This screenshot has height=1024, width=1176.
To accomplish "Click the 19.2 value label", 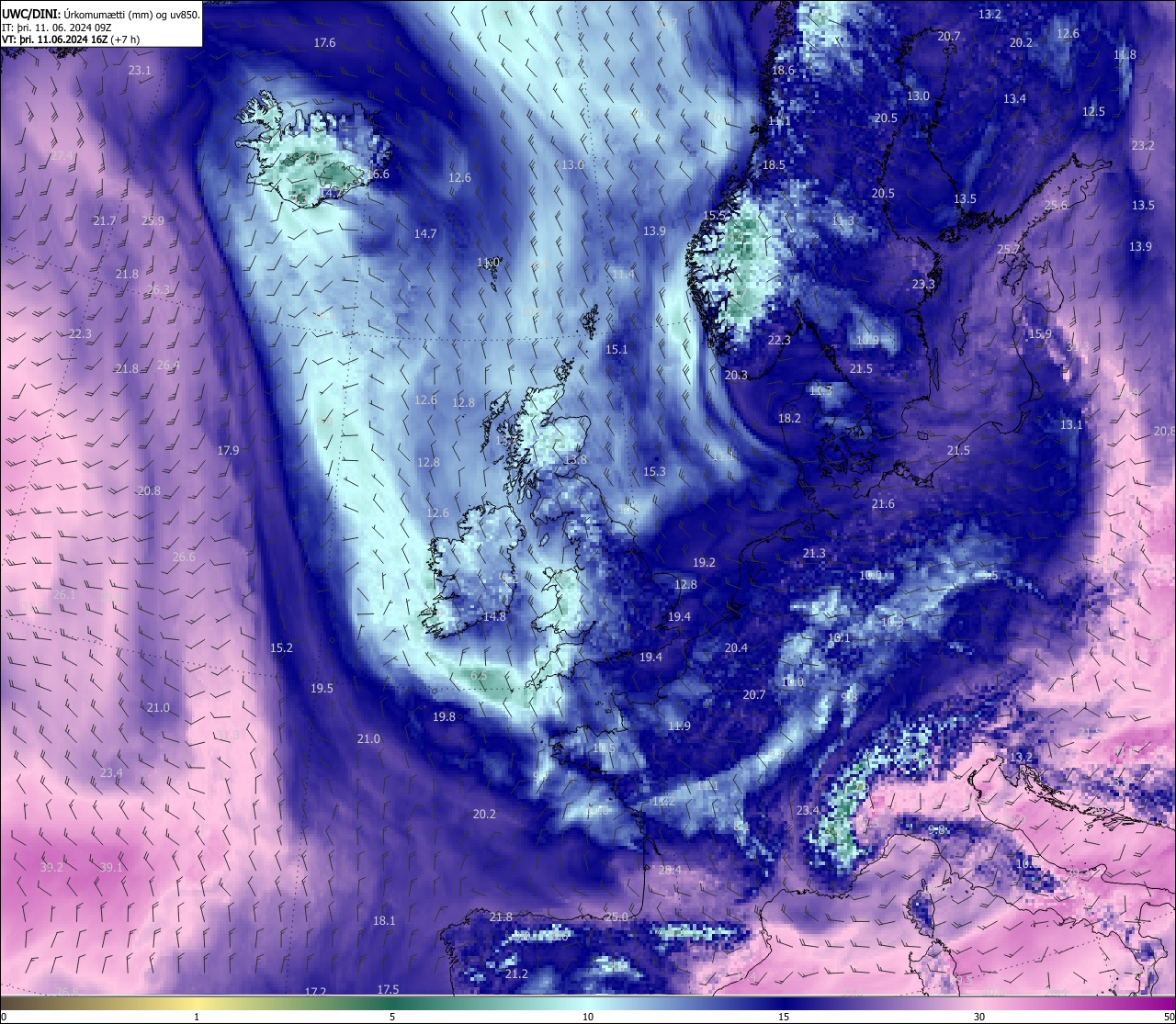I will [x=704, y=563].
